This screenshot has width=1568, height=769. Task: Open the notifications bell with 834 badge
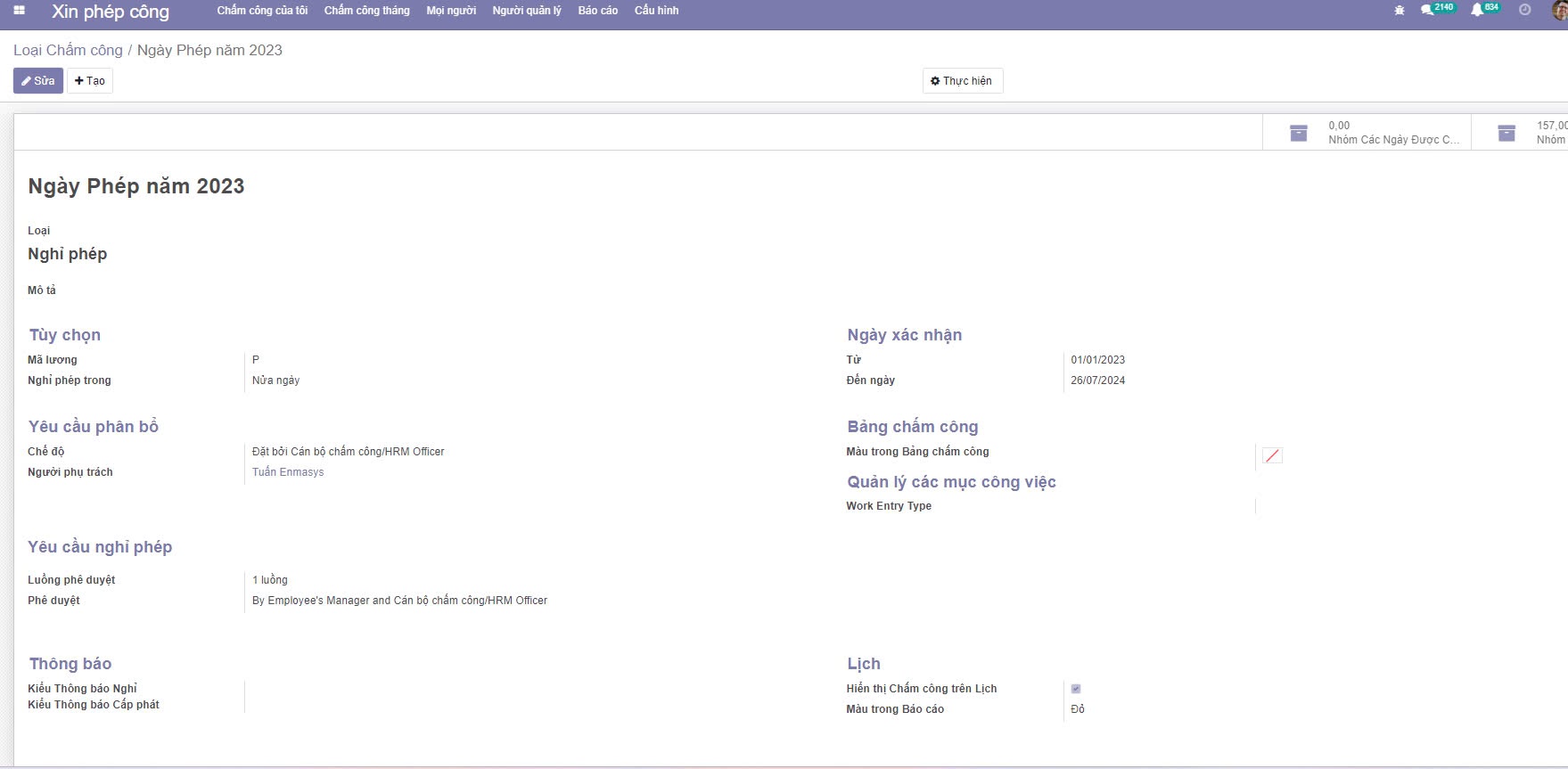coord(1478,10)
